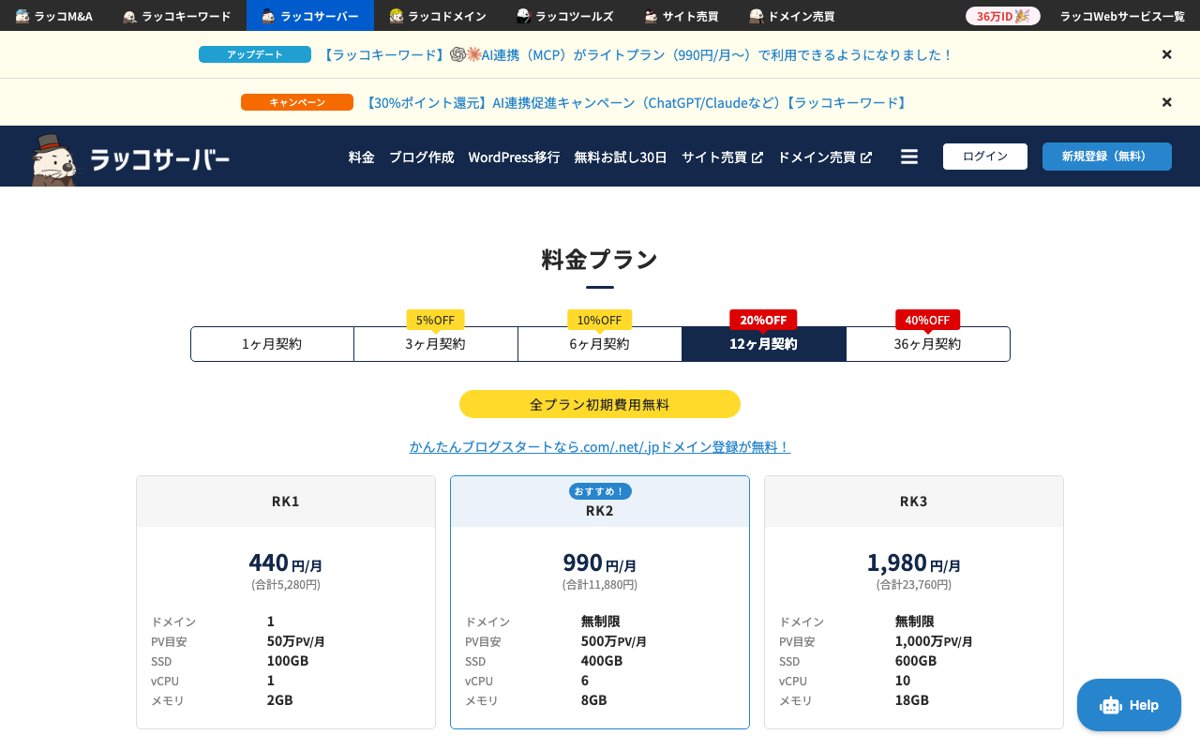Screen dimensions: 1200x750
Task: Open the かんたんブログスタート free domain link
Action: tap(599, 447)
